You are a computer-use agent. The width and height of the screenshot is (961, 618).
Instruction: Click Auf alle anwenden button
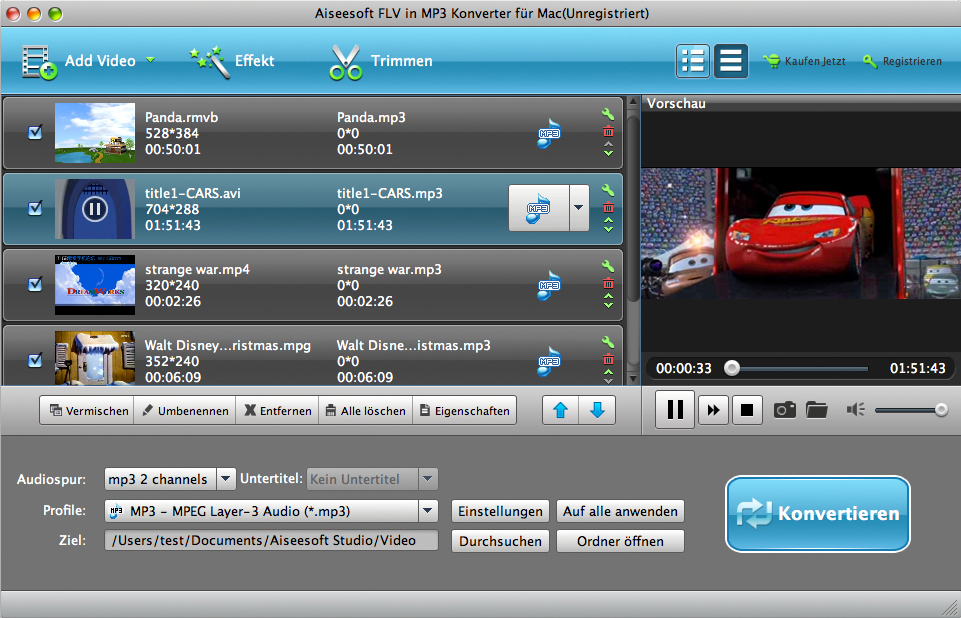620,511
